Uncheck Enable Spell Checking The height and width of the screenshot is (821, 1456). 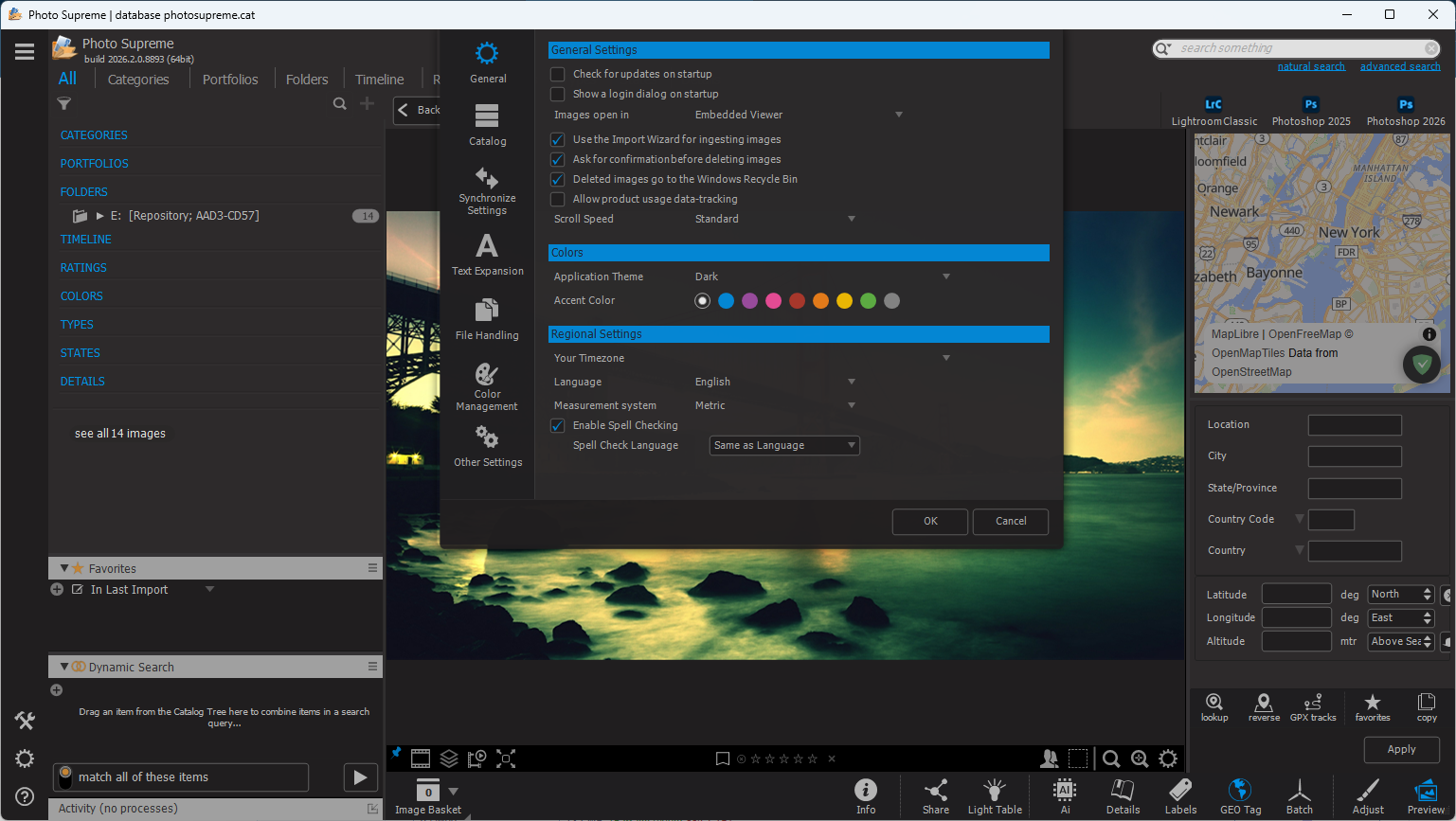[x=558, y=426]
